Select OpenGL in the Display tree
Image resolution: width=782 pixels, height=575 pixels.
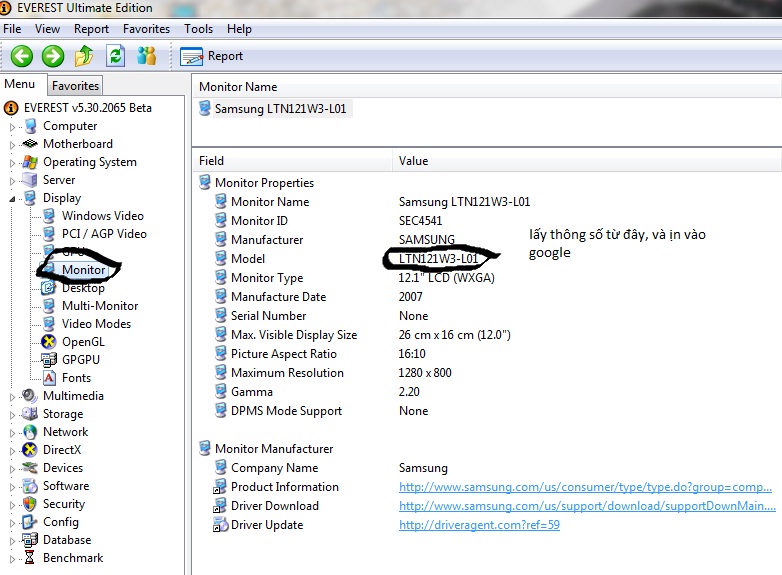pos(82,342)
